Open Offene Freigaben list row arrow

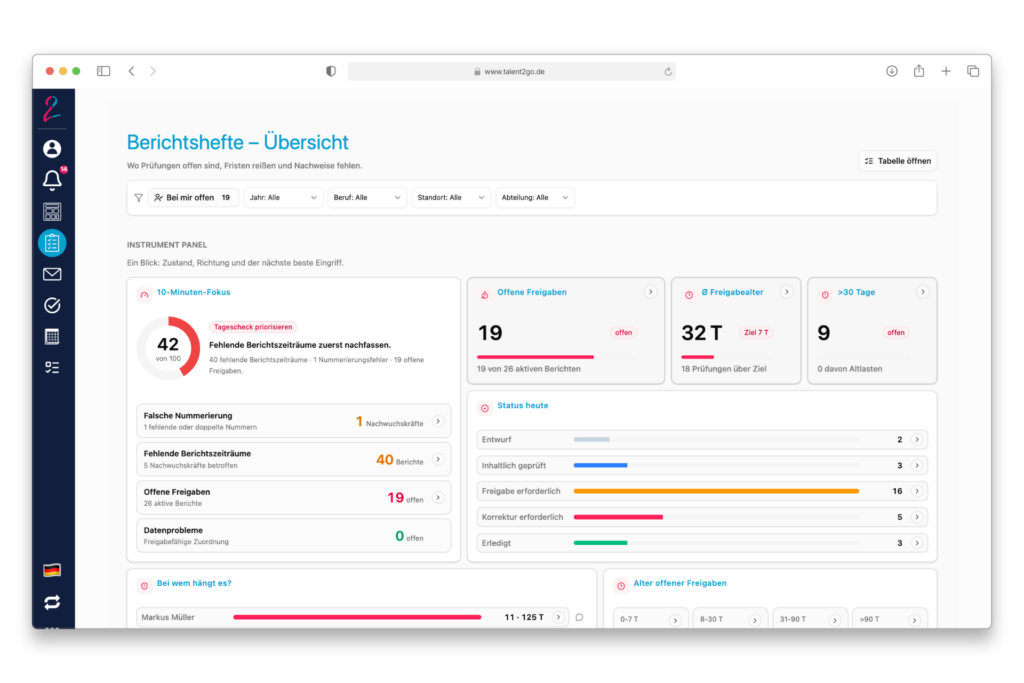tap(438, 498)
